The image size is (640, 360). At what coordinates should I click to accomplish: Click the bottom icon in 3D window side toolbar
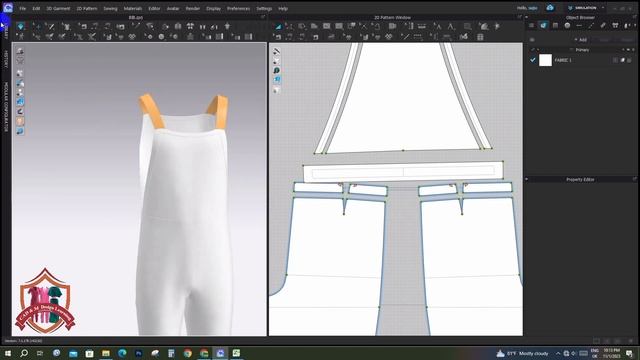(x=20, y=131)
